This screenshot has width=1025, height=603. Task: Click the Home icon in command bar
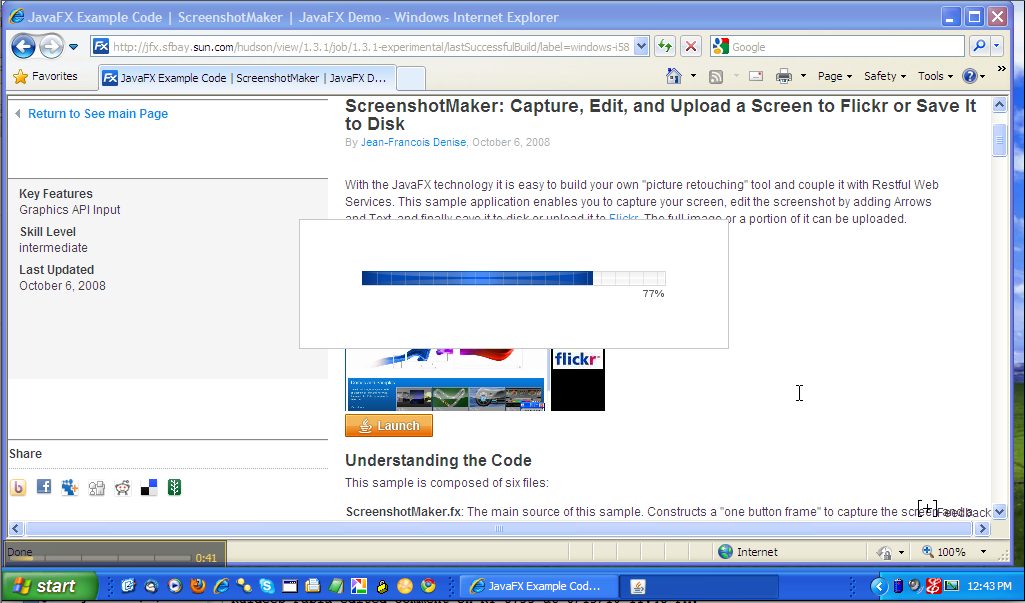[675, 76]
